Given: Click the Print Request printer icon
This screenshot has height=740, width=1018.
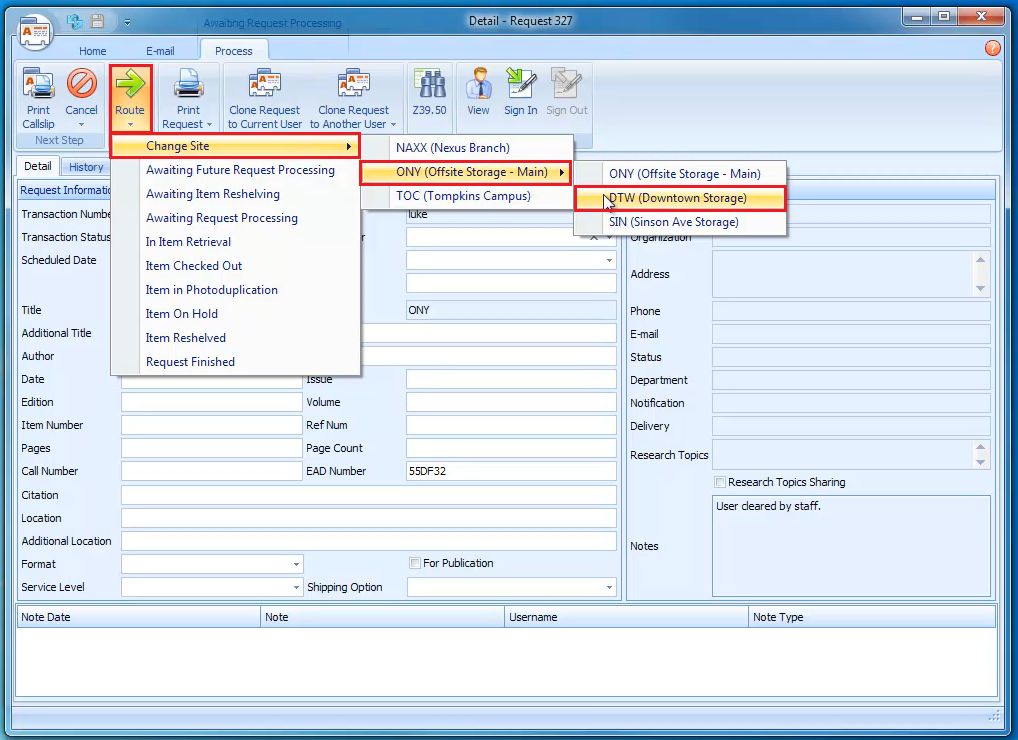Looking at the screenshot, I should point(188,85).
